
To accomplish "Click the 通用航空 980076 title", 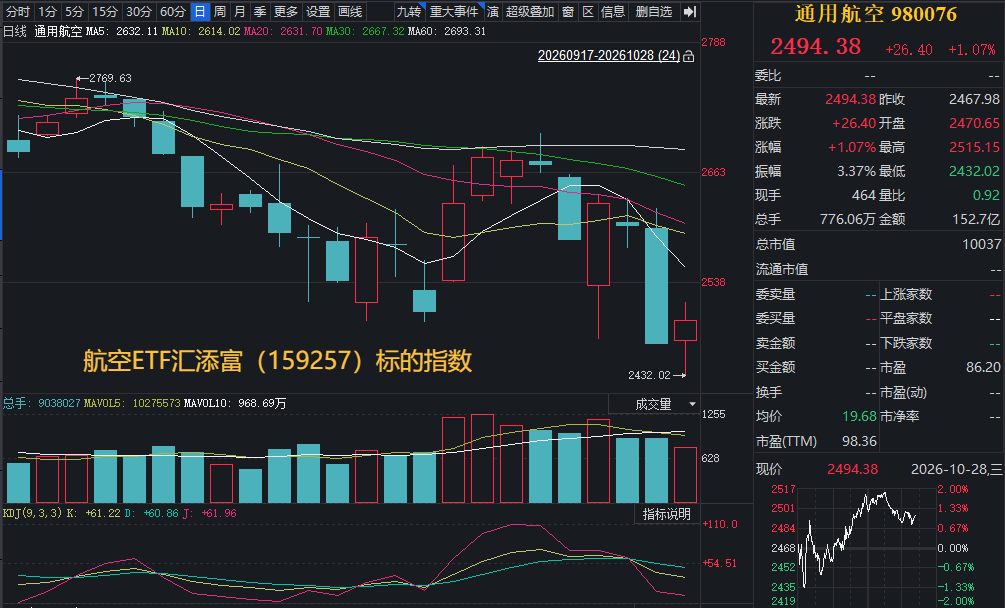I will point(876,14).
